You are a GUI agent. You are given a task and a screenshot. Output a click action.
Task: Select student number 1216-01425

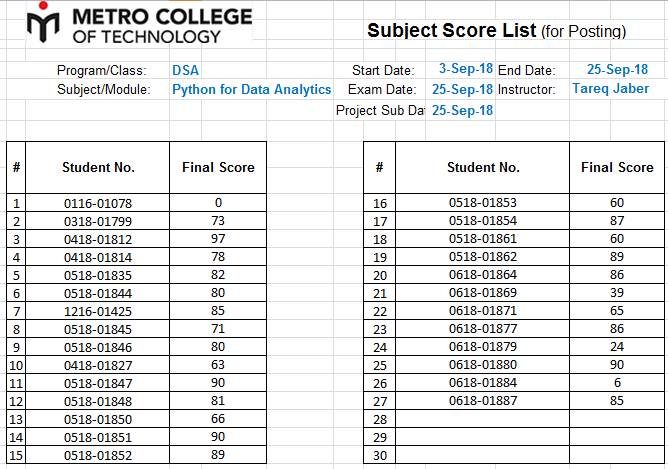(x=98, y=311)
